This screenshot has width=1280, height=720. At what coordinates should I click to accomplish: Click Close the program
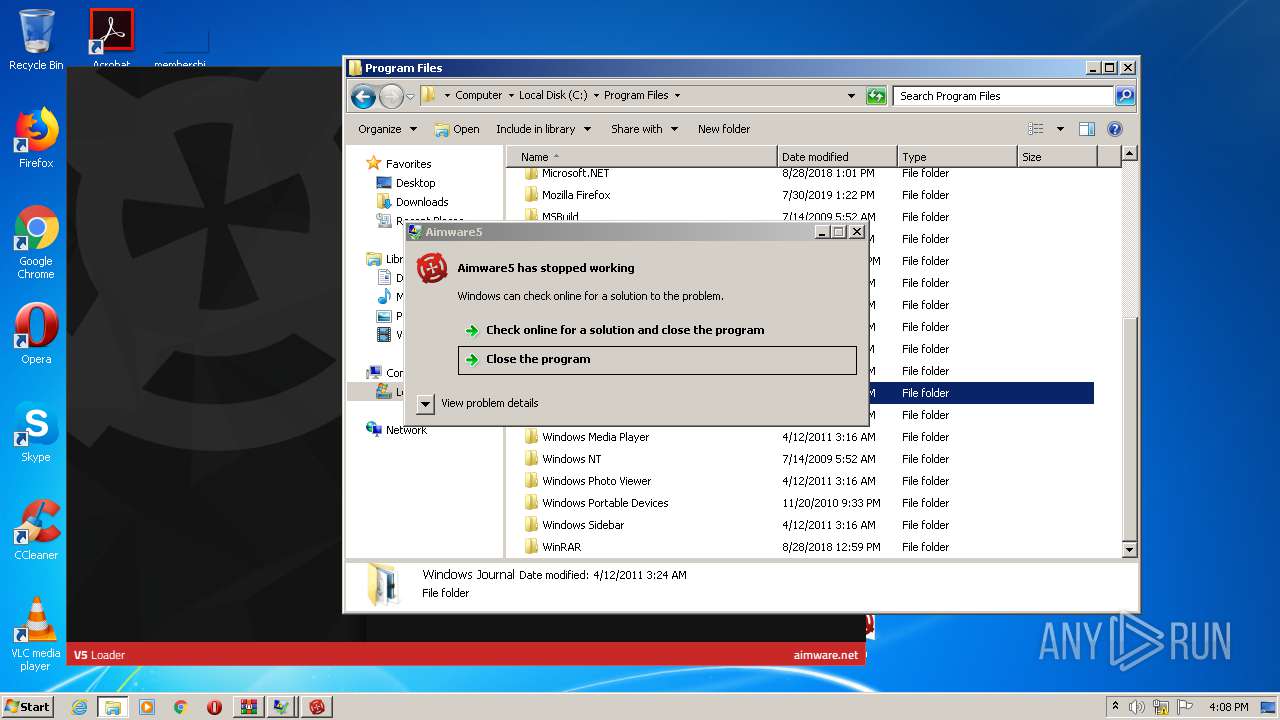[x=657, y=360]
